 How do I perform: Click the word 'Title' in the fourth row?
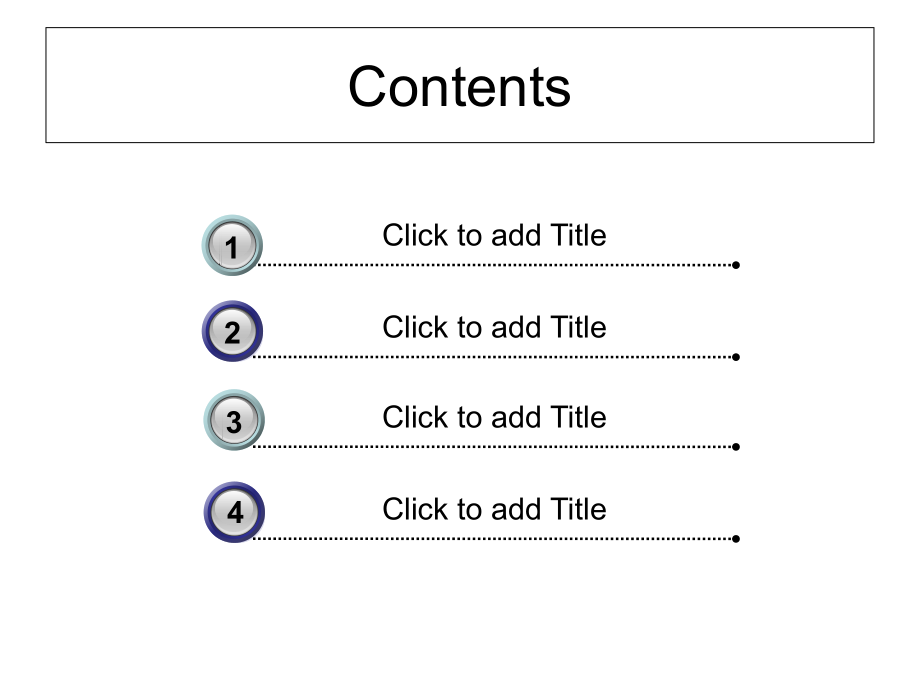(578, 509)
